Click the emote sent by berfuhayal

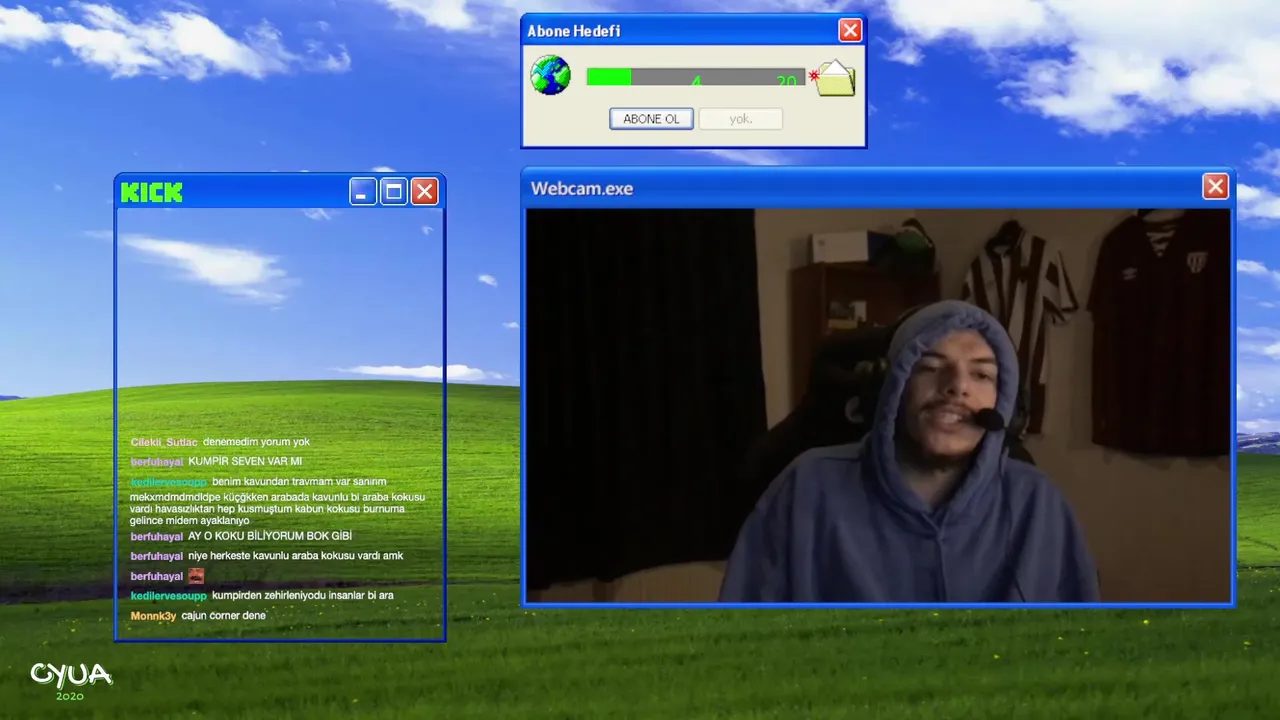pos(196,576)
